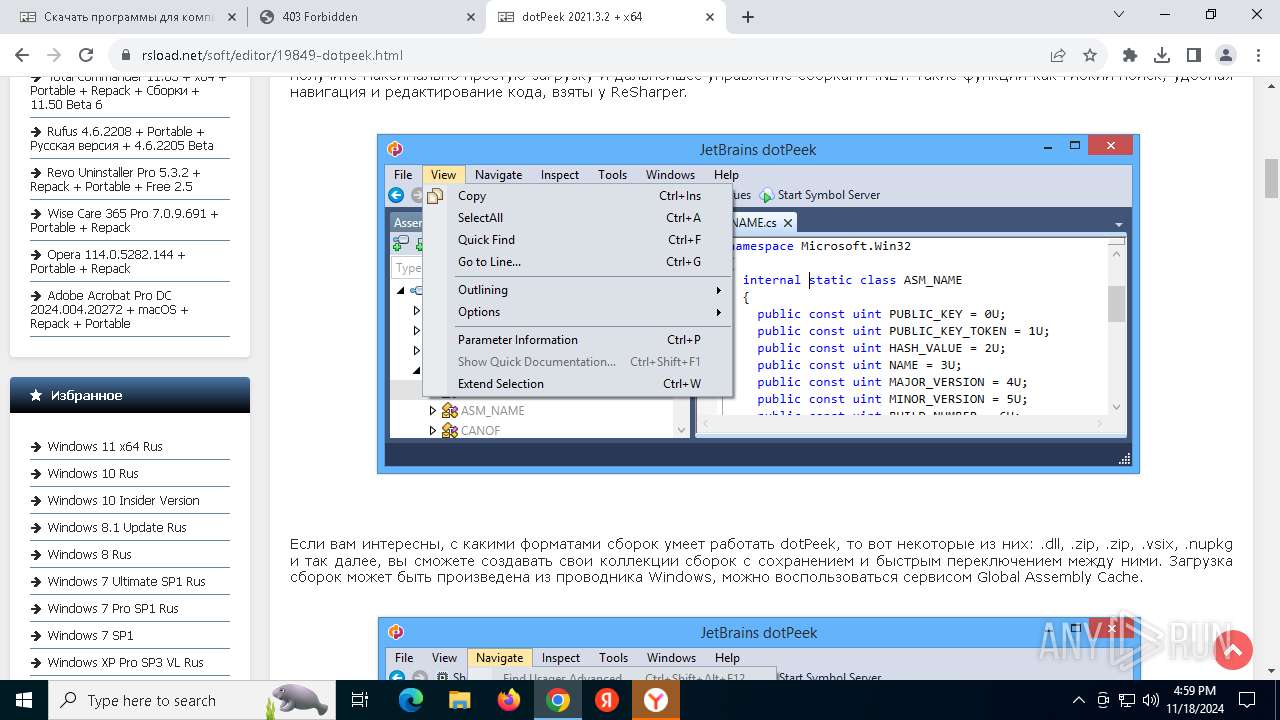Screen dimensions: 1280x720
Task: Open the Opera 114.0.5282.144 link
Action: (x=108, y=261)
